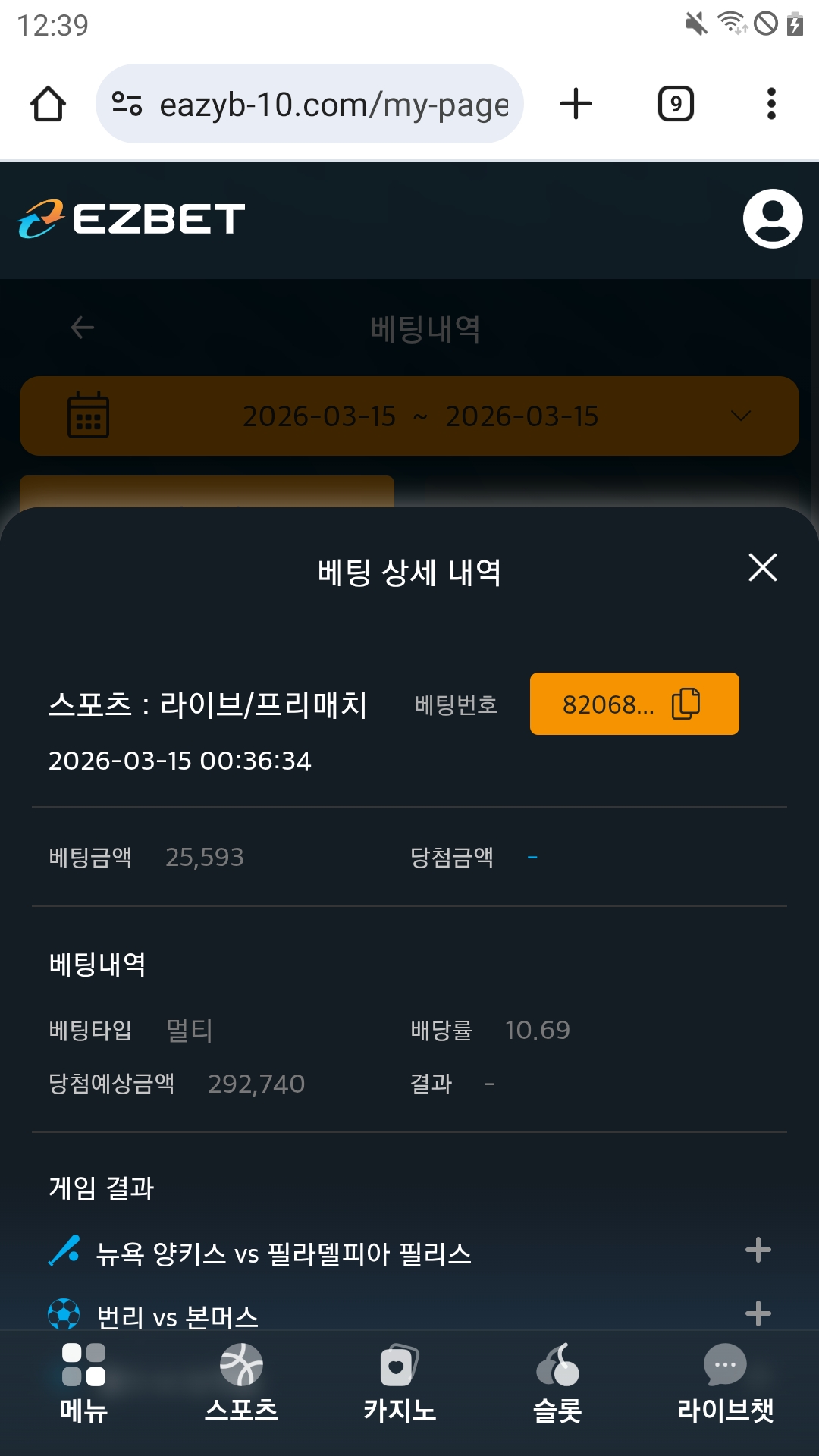Screen dimensions: 819x1456
Task: Tap the browser home icon
Action: click(x=48, y=104)
